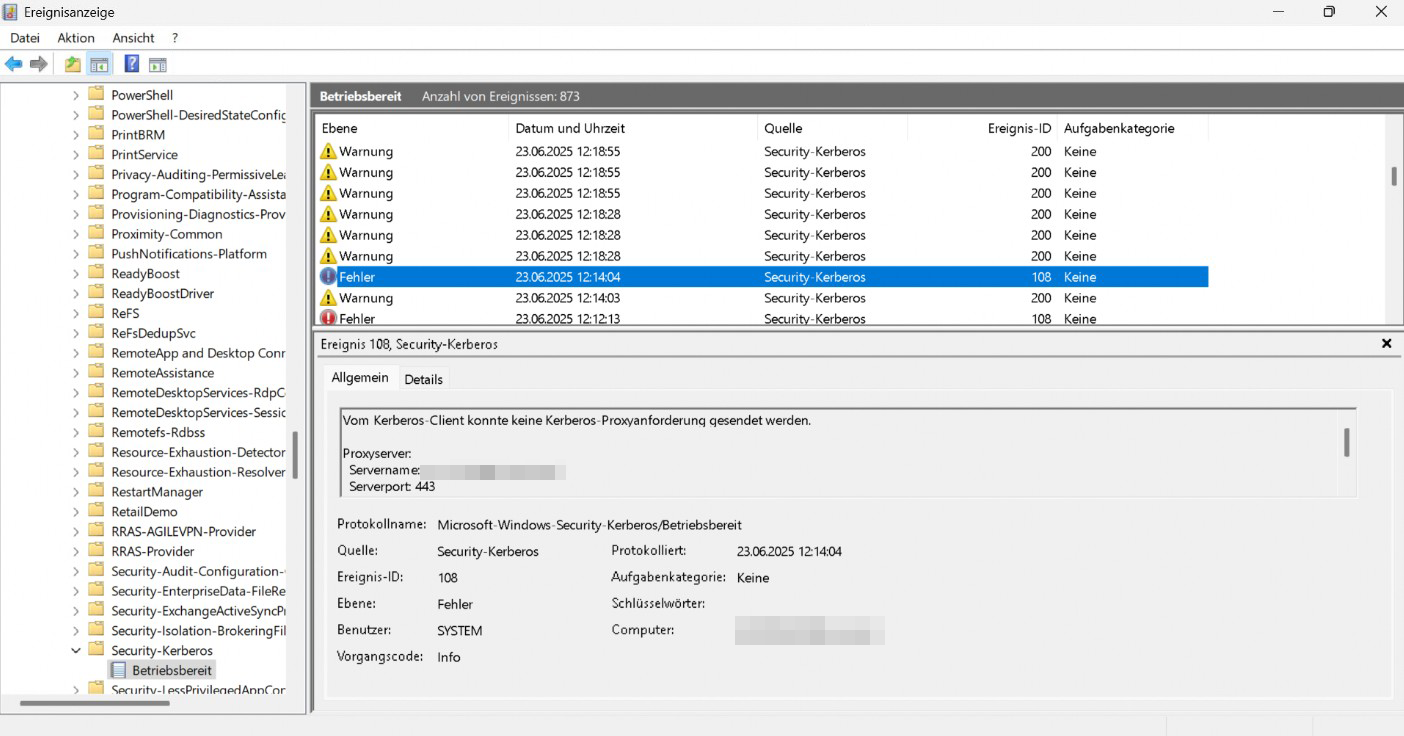
Task: Toggle the action pane visibility icon
Action: pyautogui.click(x=157, y=63)
